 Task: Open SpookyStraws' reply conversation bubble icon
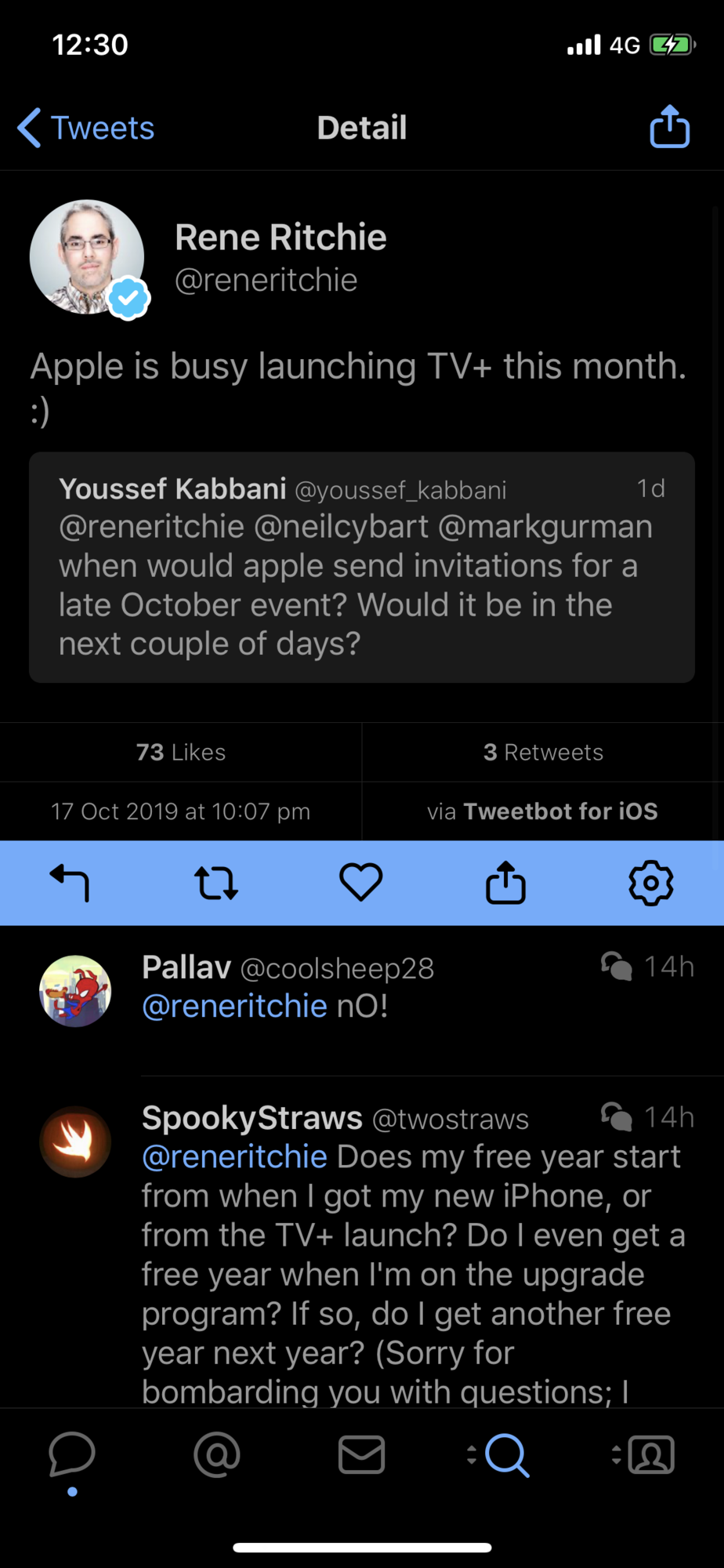pyautogui.click(x=617, y=1116)
